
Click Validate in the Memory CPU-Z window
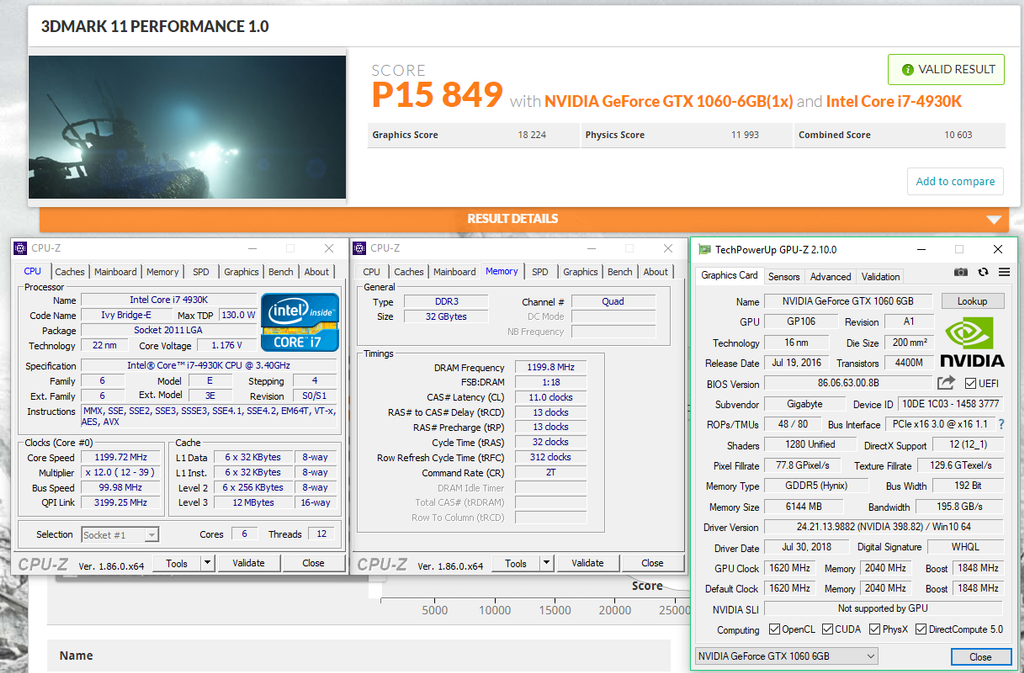(x=587, y=563)
